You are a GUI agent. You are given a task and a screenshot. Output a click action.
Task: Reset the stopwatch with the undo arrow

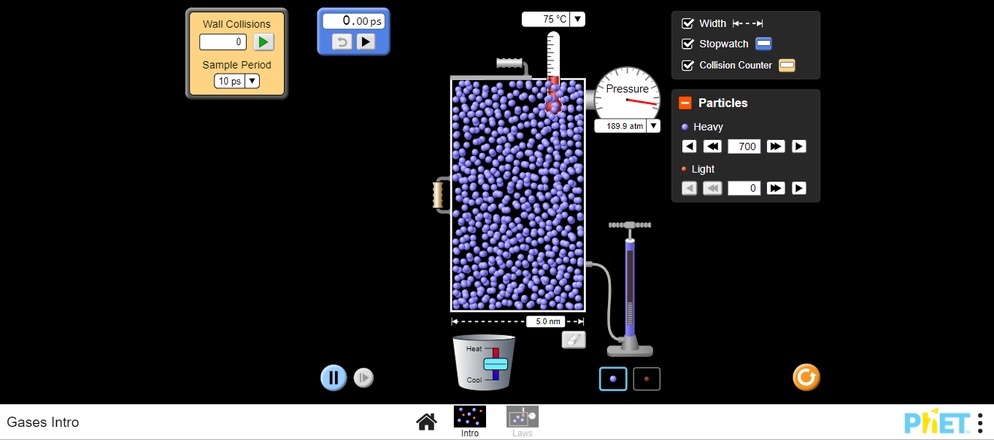click(x=342, y=42)
